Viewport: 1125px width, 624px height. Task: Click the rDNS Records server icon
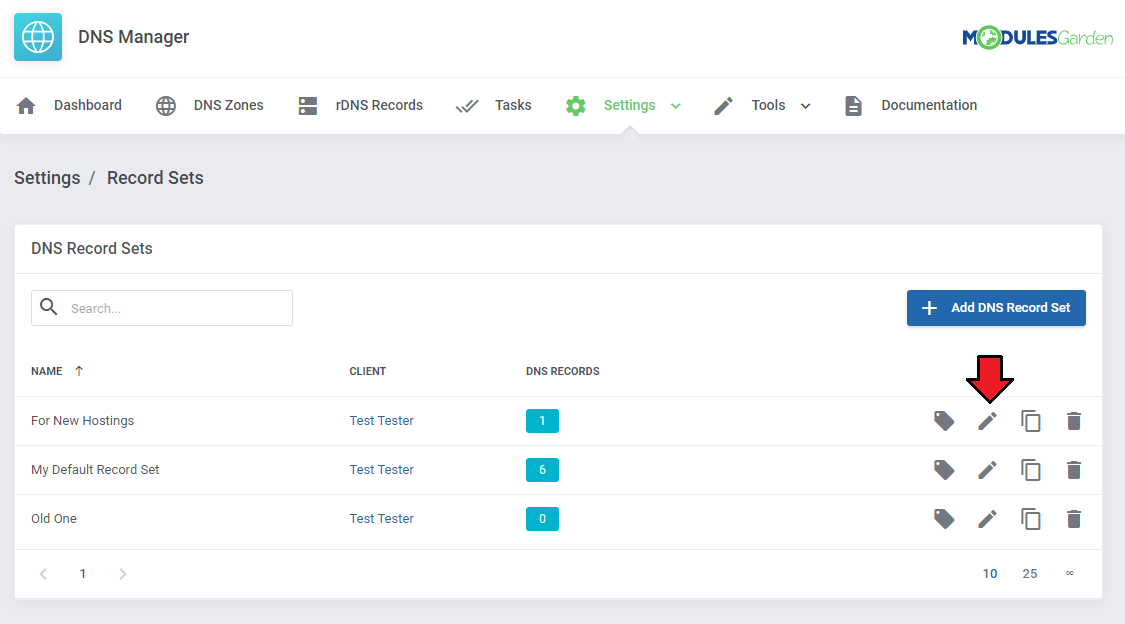(308, 105)
